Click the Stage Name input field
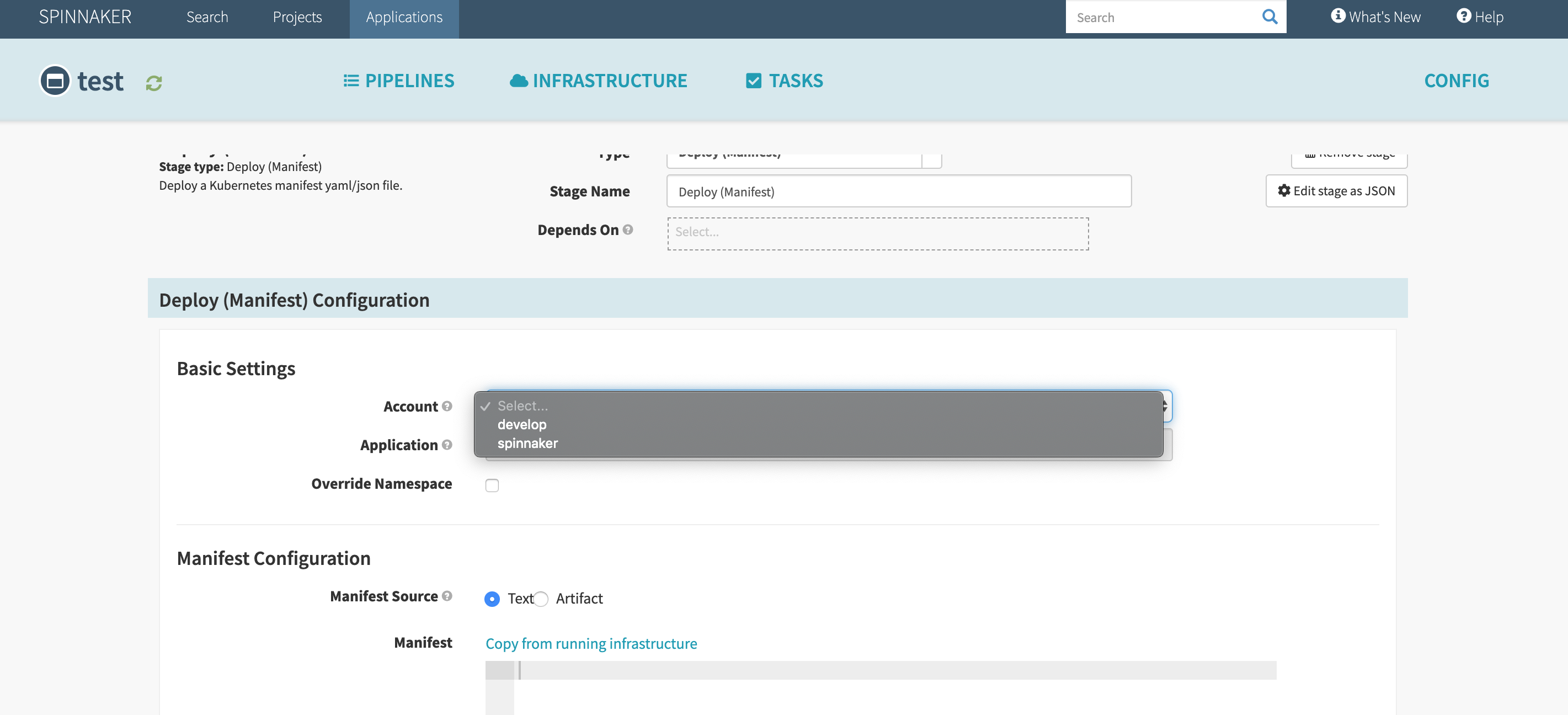The width and height of the screenshot is (1568, 715). pyautogui.click(x=898, y=191)
